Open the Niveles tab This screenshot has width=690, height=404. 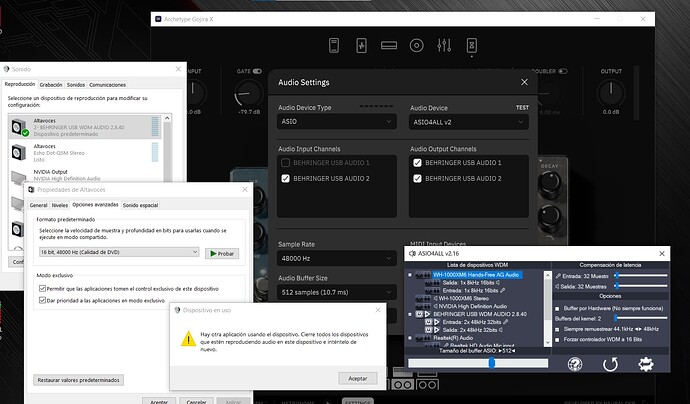(x=59, y=205)
